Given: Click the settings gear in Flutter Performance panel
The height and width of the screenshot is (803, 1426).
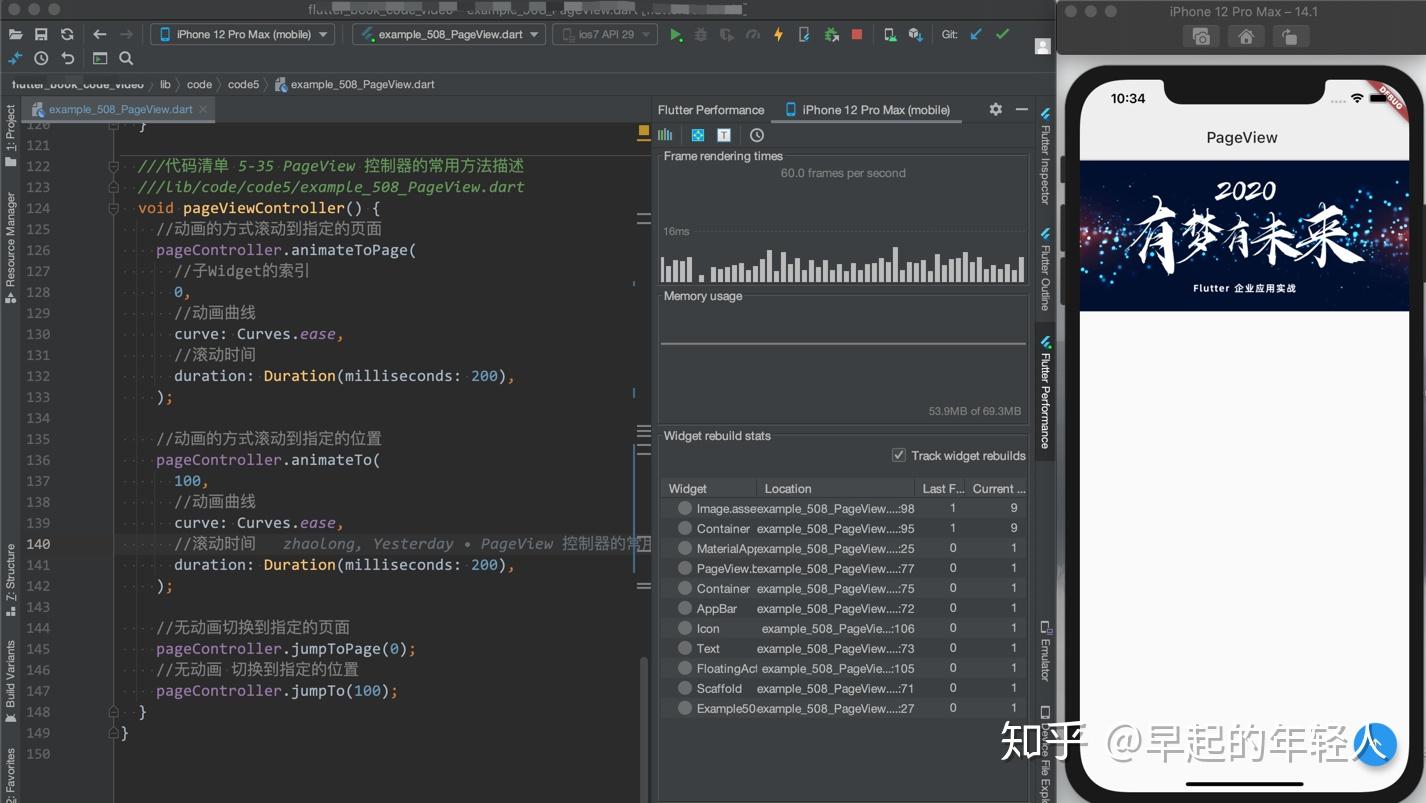Looking at the screenshot, I should pos(995,110).
